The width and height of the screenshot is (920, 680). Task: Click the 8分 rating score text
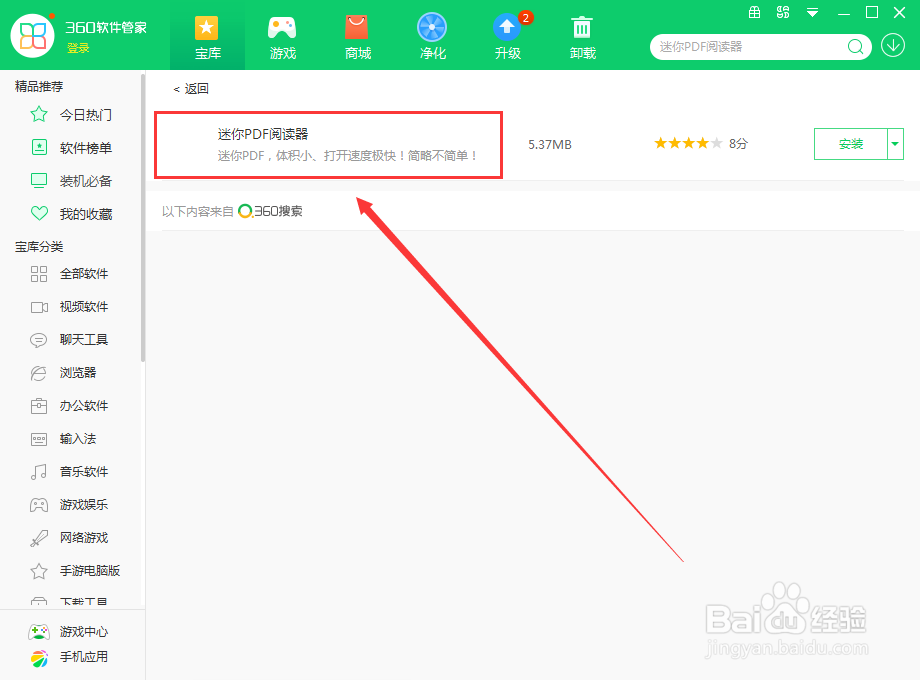(738, 144)
